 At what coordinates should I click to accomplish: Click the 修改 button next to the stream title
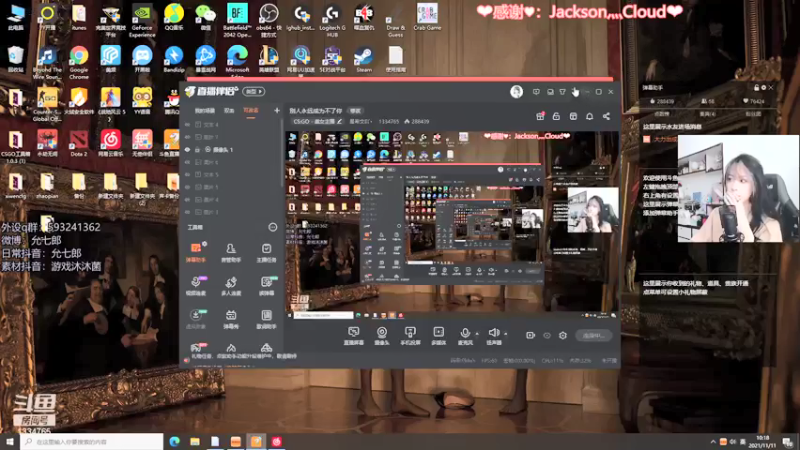pyautogui.click(x=355, y=111)
